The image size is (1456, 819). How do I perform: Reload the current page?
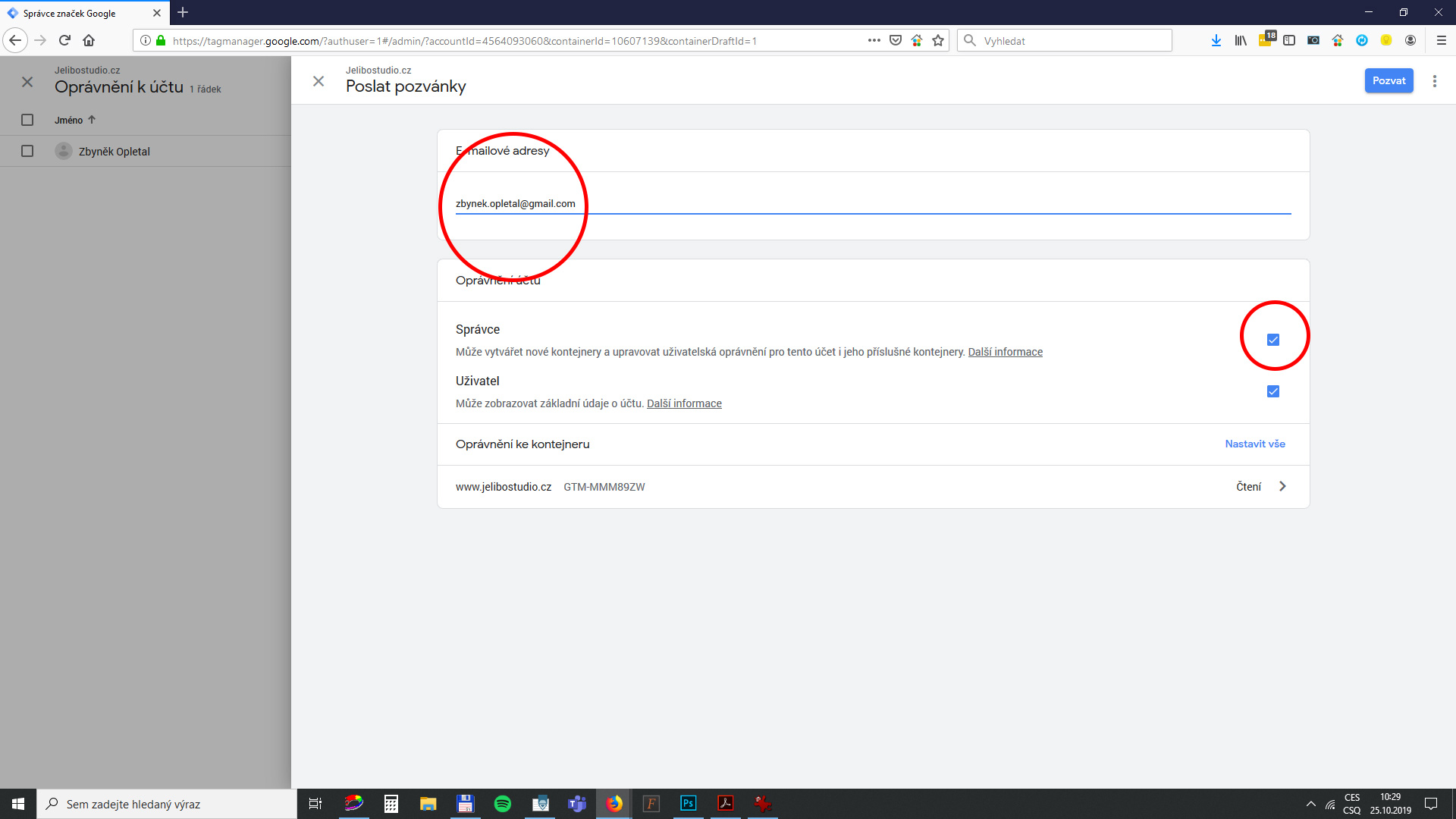coord(64,40)
